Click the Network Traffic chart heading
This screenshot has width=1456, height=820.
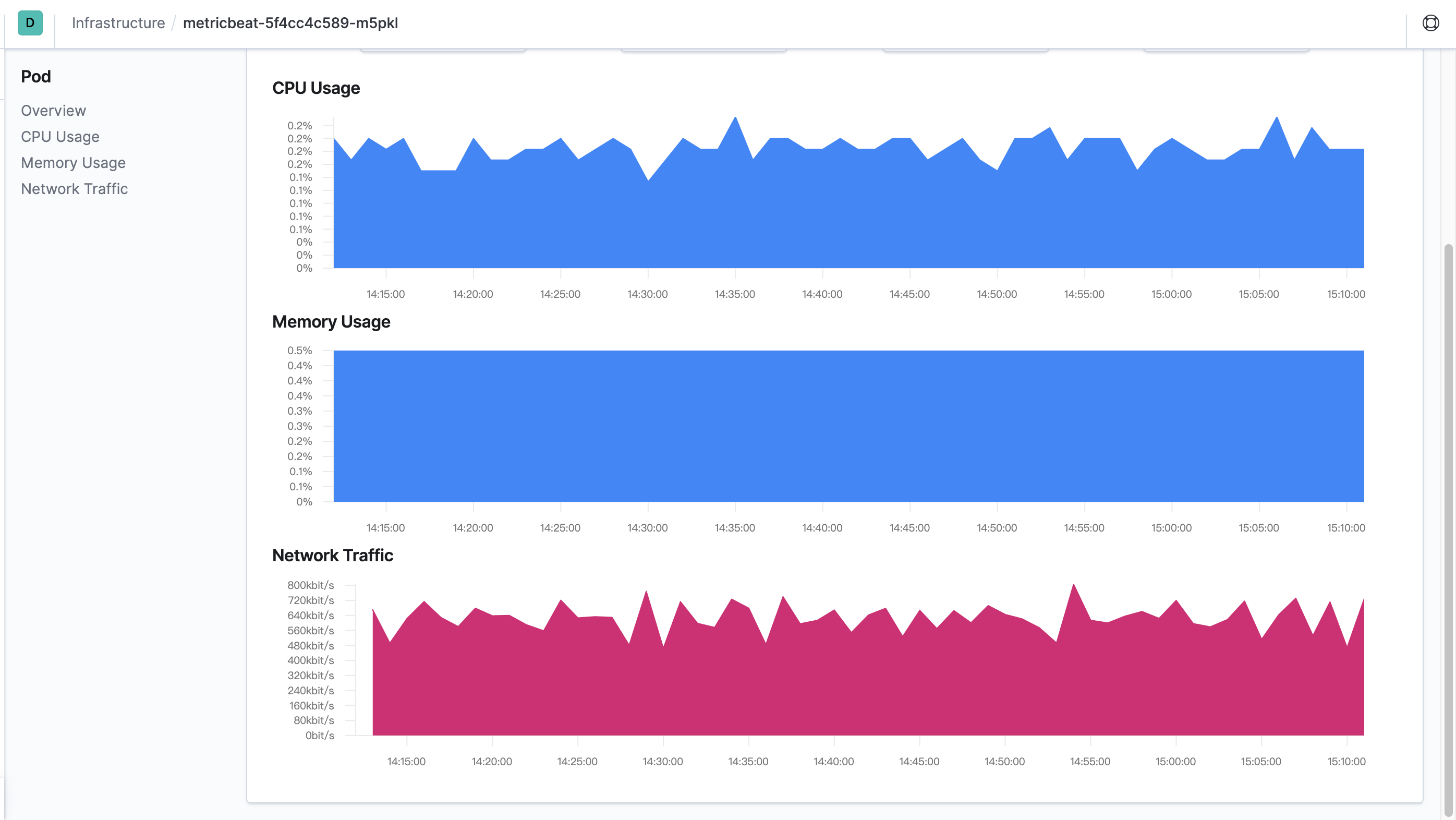tap(332, 555)
